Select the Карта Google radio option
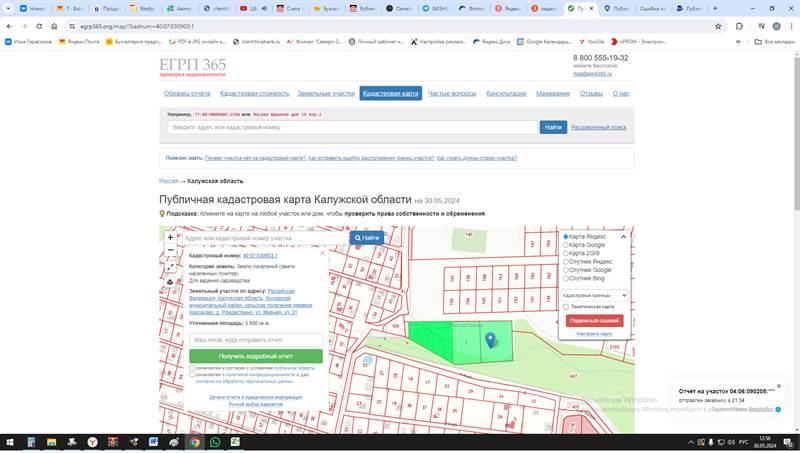This screenshot has height=453, width=800. tap(566, 245)
